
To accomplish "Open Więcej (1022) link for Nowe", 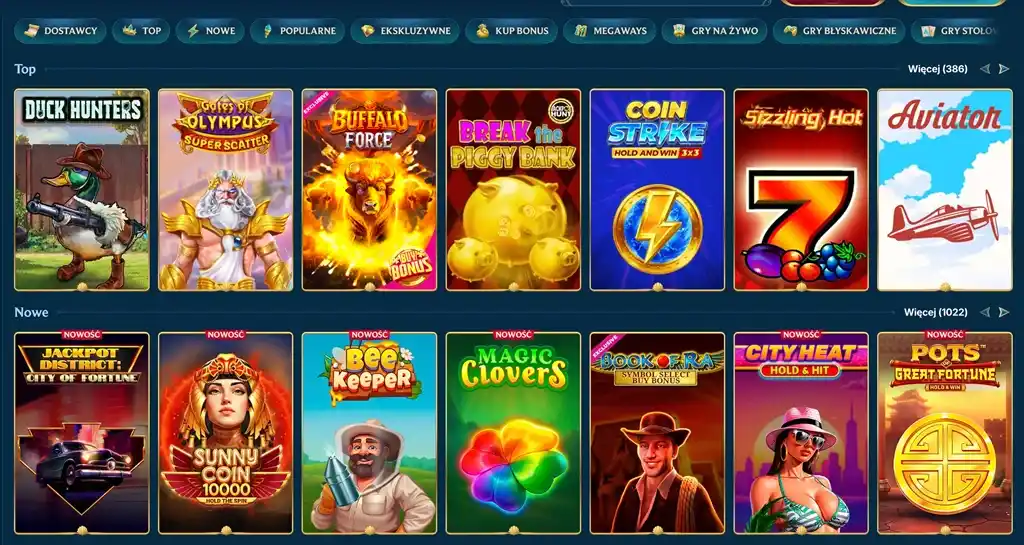I will (x=936, y=313).
